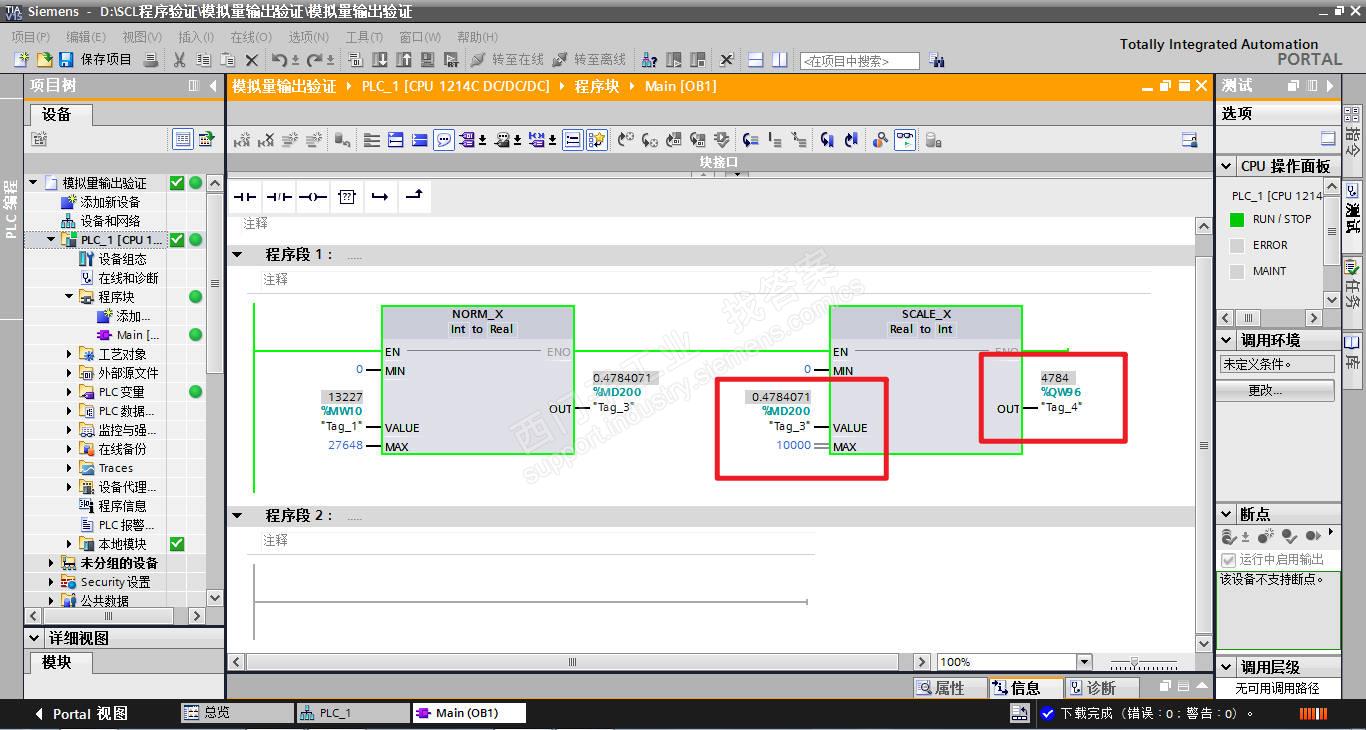Click the 更改... button

pyautogui.click(x=1277, y=390)
